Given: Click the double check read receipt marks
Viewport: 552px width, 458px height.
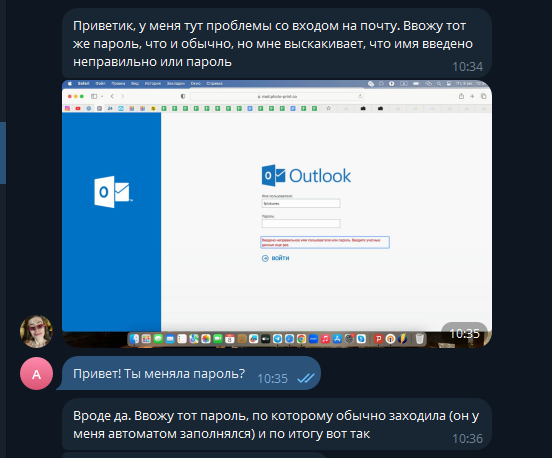Looking at the screenshot, I should [x=306, y=379].
